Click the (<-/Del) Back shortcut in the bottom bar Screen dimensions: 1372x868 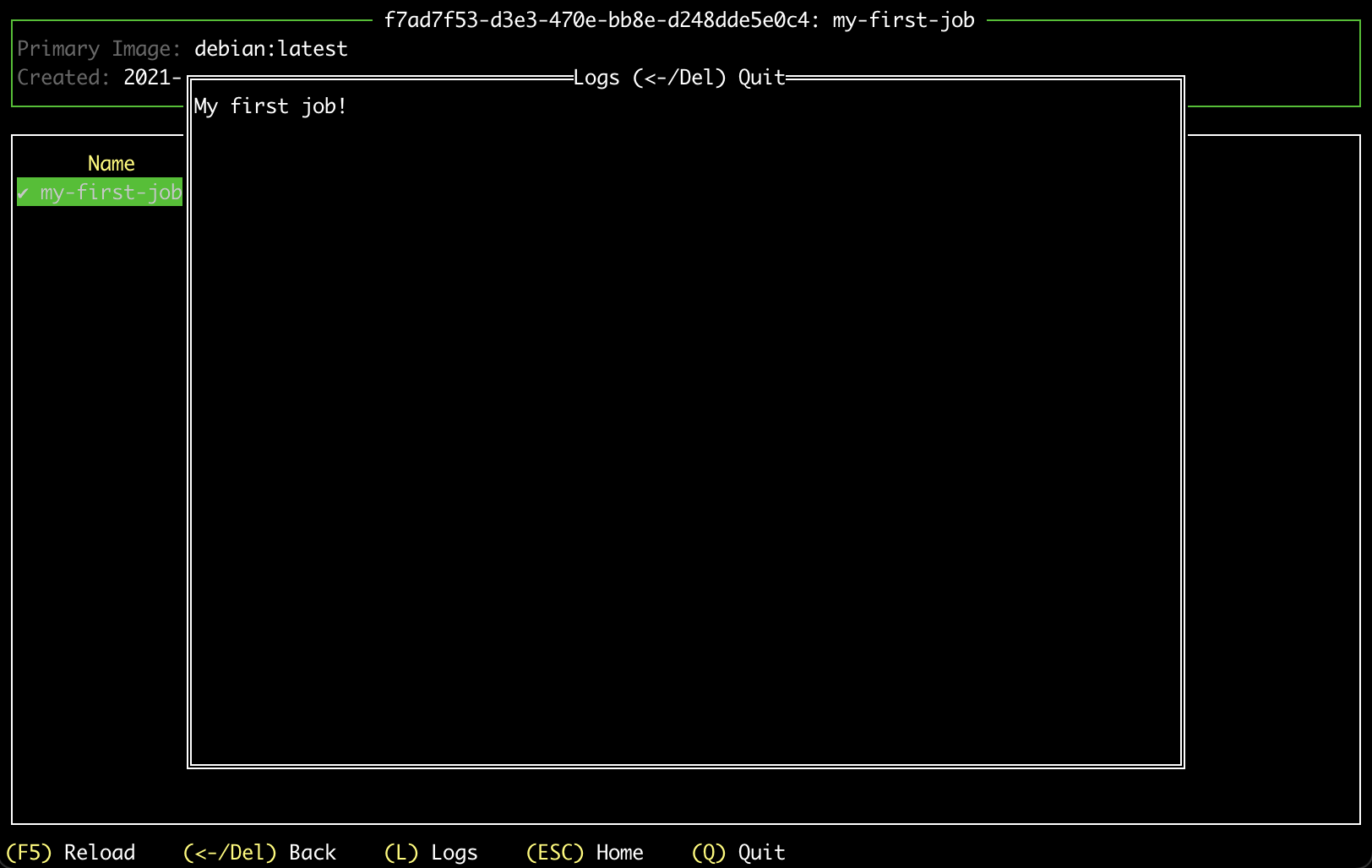tap(259, 853)
